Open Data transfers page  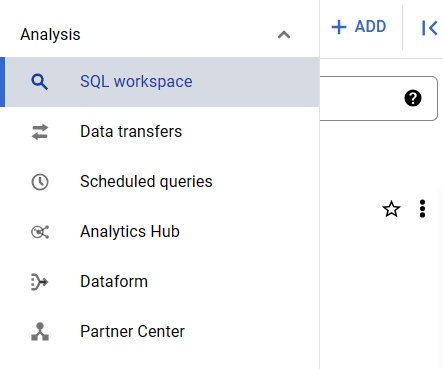(x=160, y=132)
